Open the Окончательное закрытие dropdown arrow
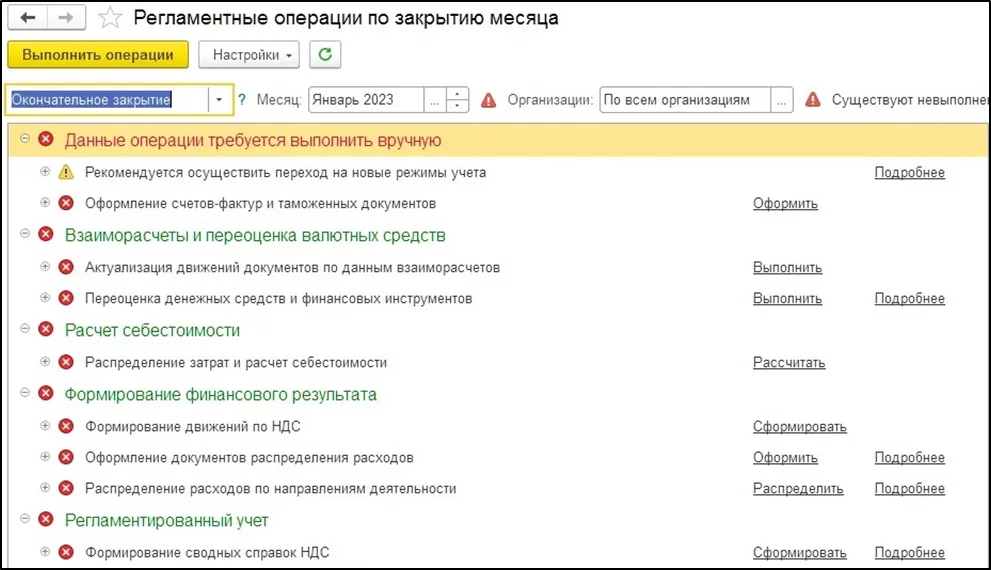Viewport: 991px width, 570px height. [x=220, y=100]
